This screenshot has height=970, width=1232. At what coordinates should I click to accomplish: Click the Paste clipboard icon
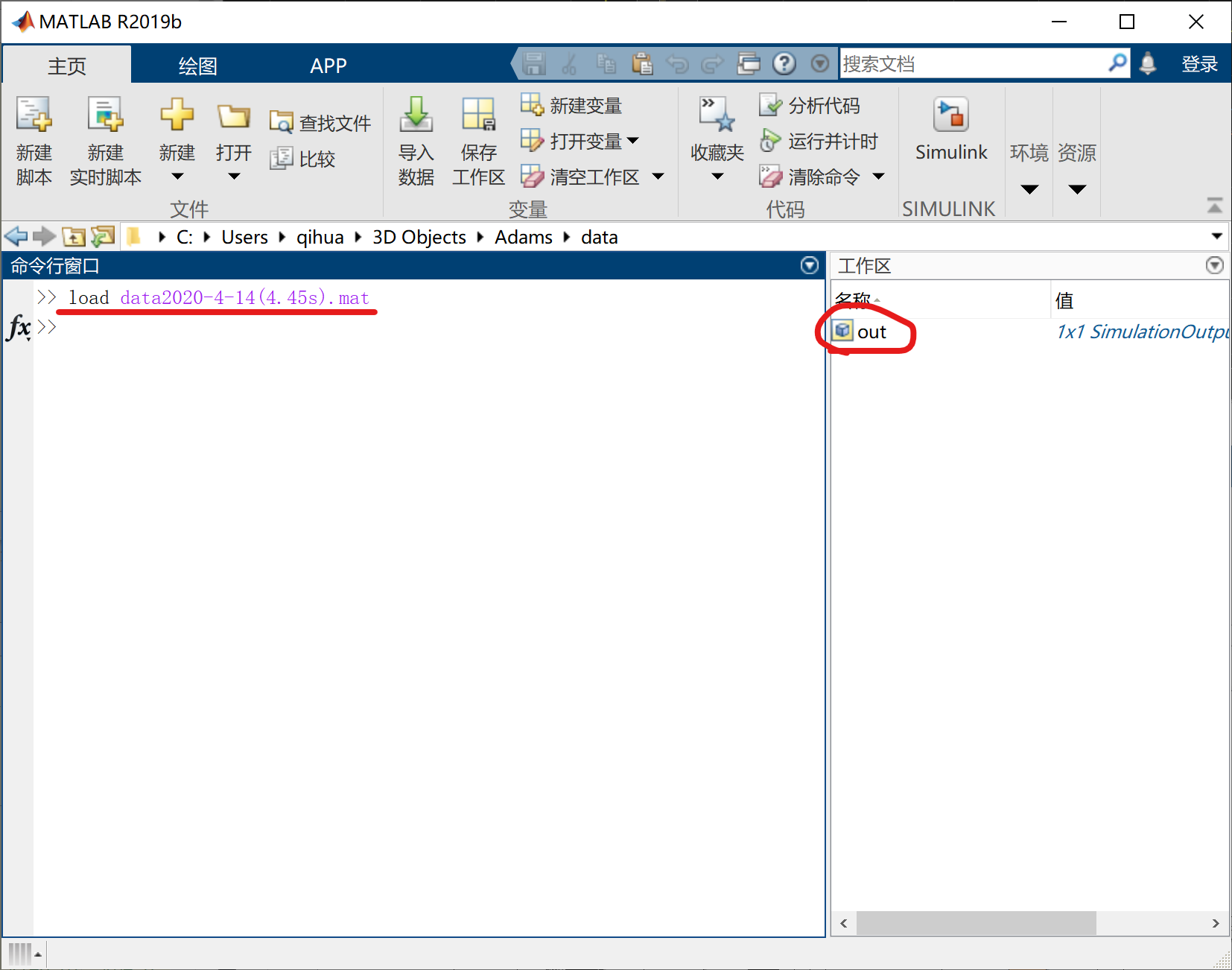[641, 64]
